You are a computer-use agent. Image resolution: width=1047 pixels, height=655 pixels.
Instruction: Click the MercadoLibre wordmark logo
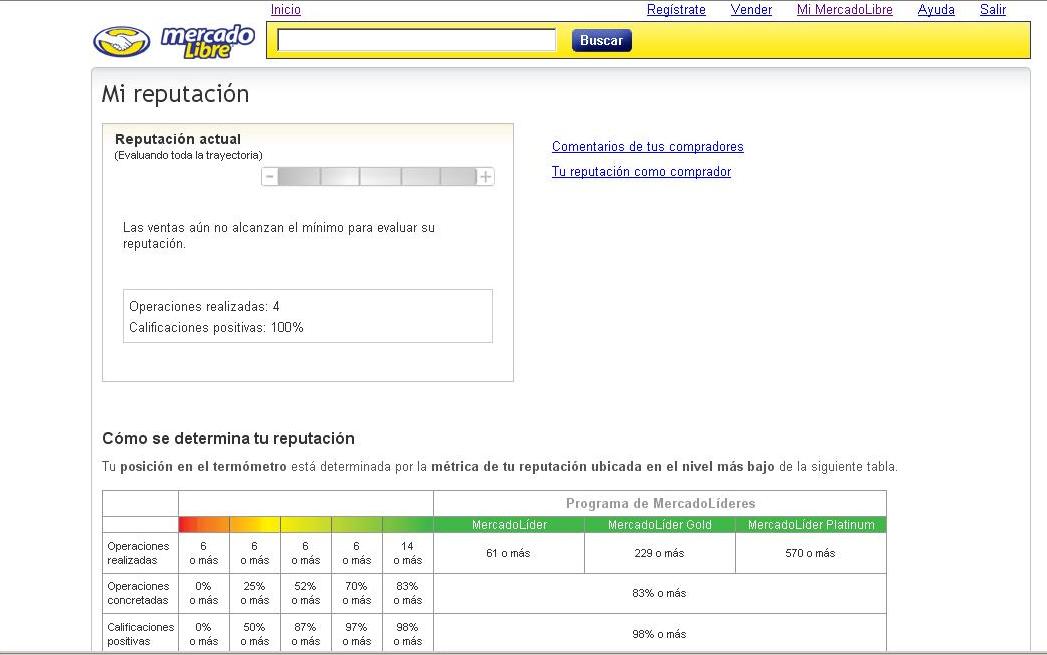click(x=208, y=41)
